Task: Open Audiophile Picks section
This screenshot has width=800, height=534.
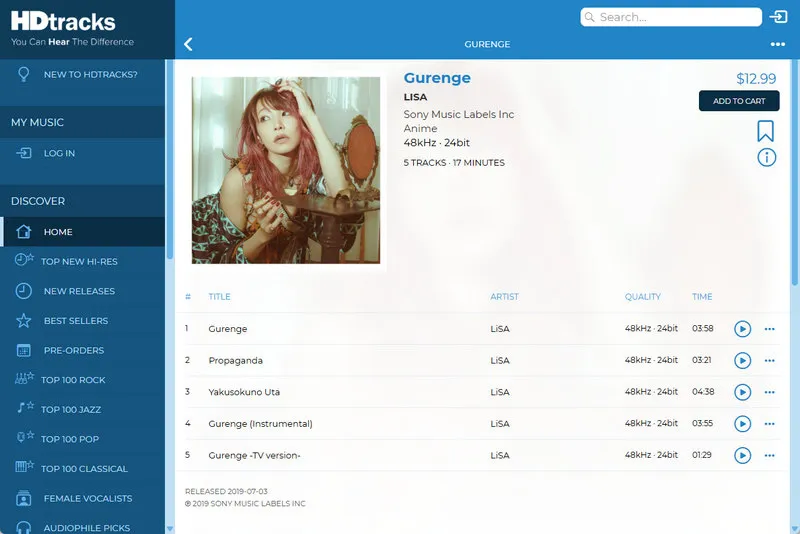Action: pos(83,524)
